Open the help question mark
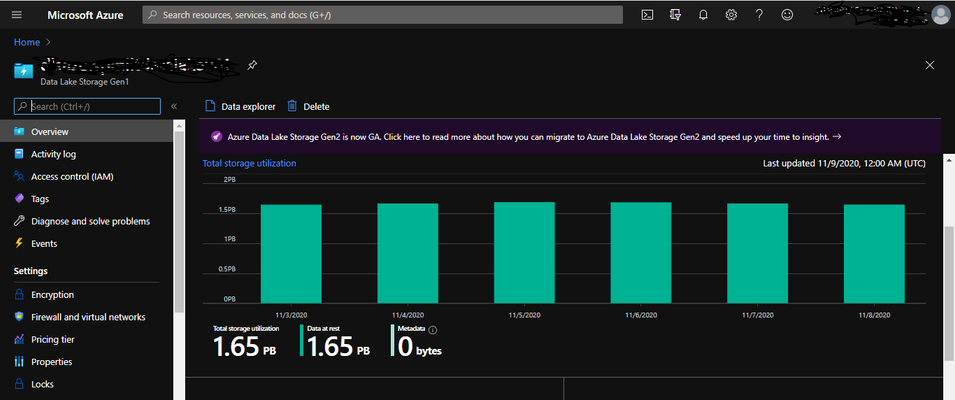This screenshot has height=400, width=955. (x=759, y=15)
